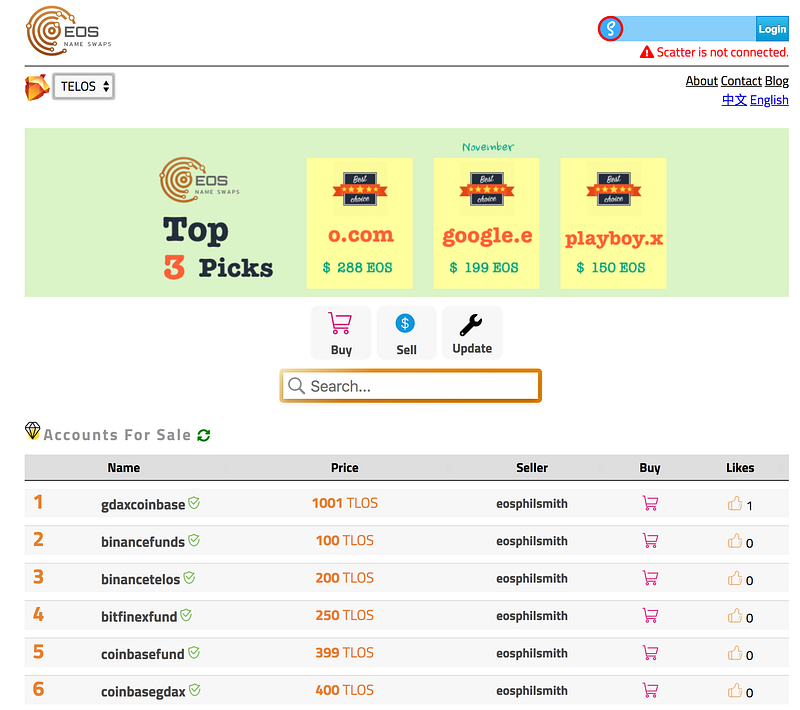
Task: Click the gdaxcoinbase account name
Action: click(x=143, y=504)
